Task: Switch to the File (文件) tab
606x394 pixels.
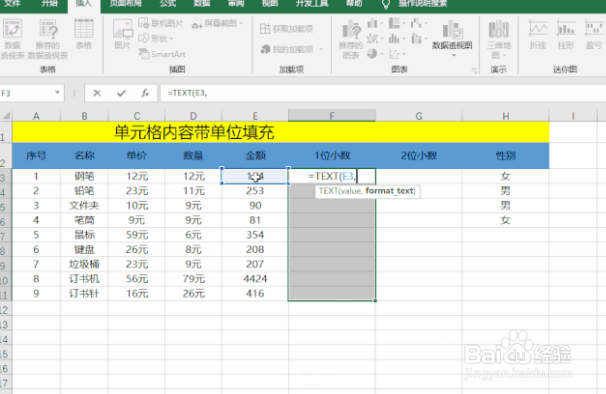Action: [x=12, y=3]
